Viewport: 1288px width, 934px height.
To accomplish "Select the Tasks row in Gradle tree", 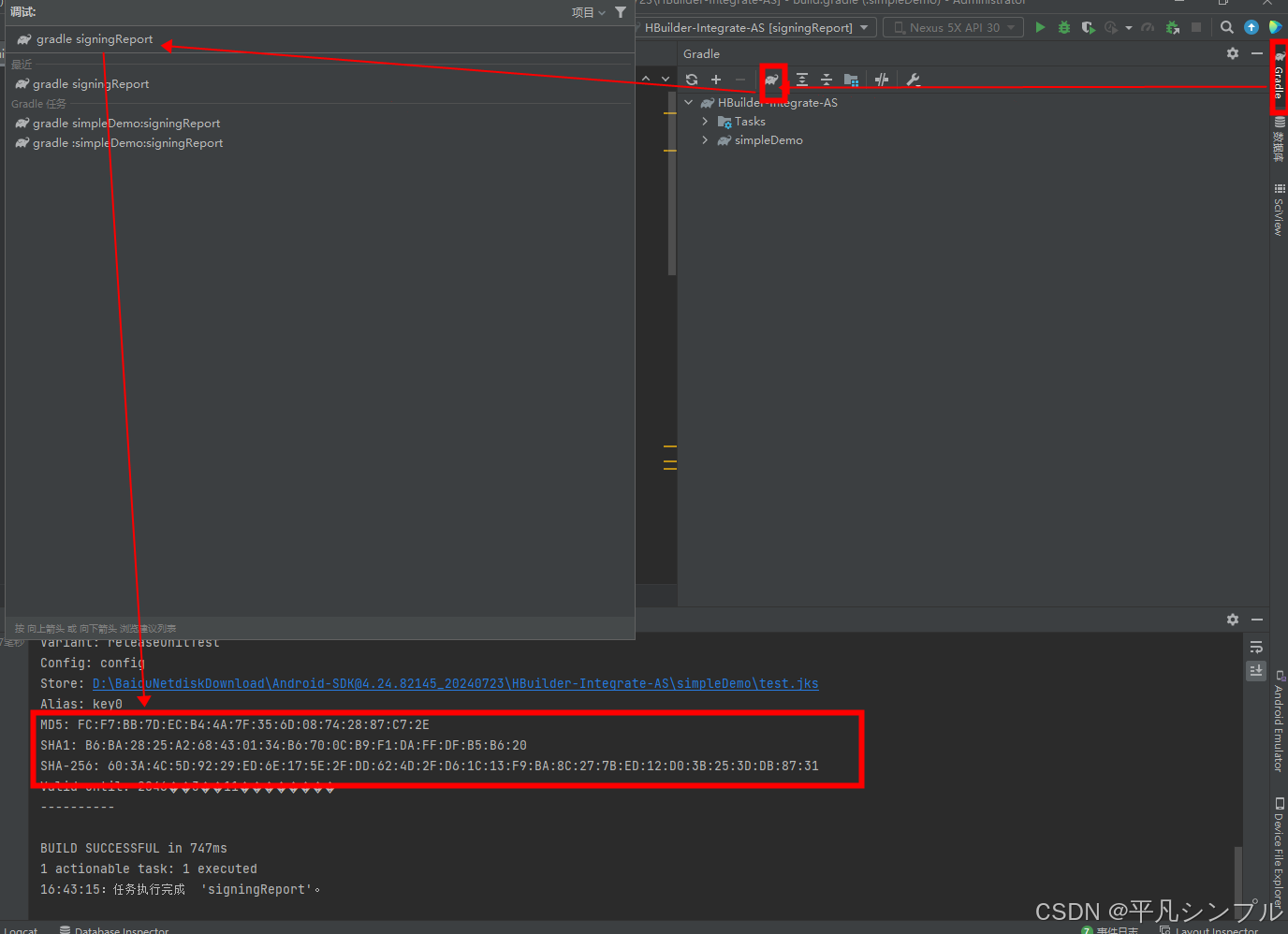I will (973, 122).
